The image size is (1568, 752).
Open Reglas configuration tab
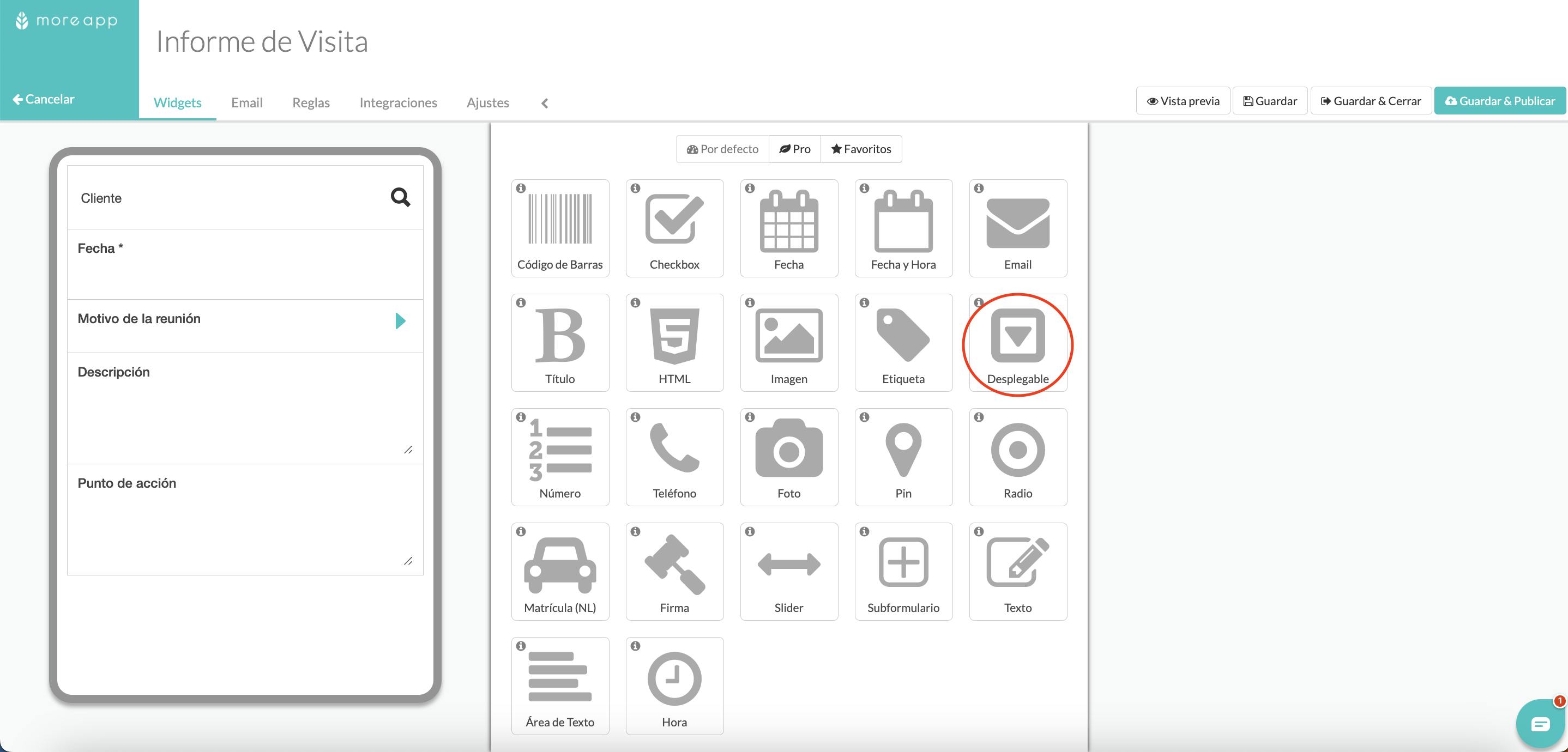click(x=311, y=102)
